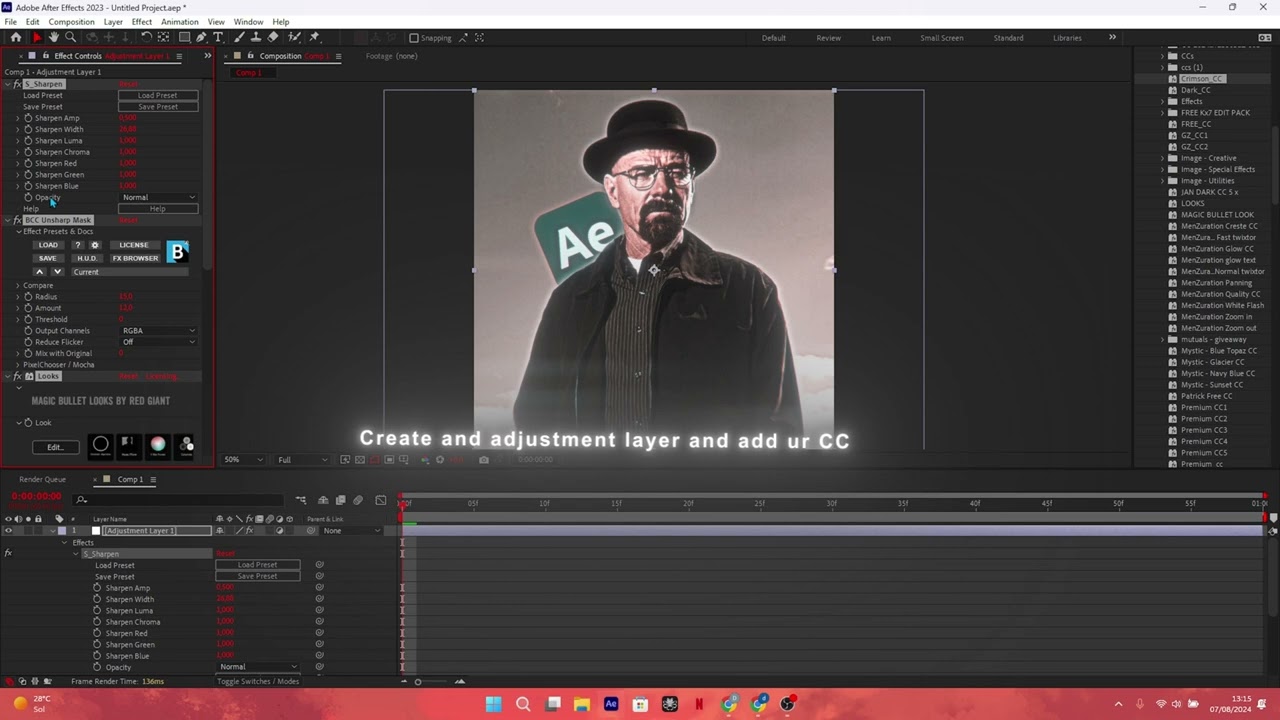Hide Adjustment Layer 1 with eye toggle
This screenshot has width=1280, height=720.
pyautogui.click(x=8, y=531)
